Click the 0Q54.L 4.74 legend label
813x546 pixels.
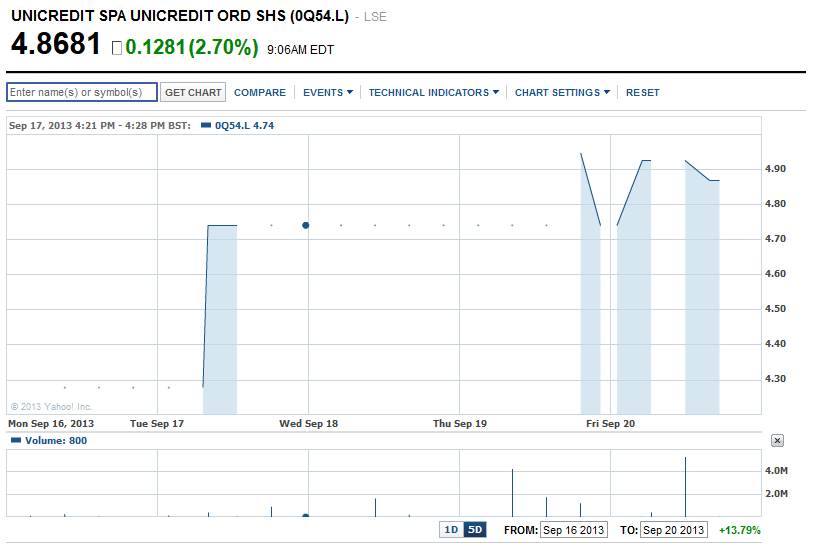tap(244, 125)
